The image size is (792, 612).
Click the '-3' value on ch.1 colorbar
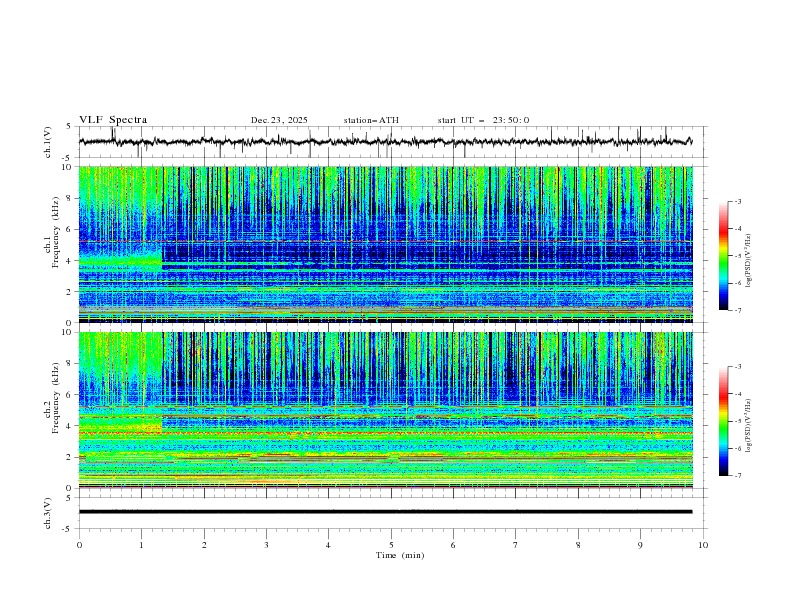(738, 201)
